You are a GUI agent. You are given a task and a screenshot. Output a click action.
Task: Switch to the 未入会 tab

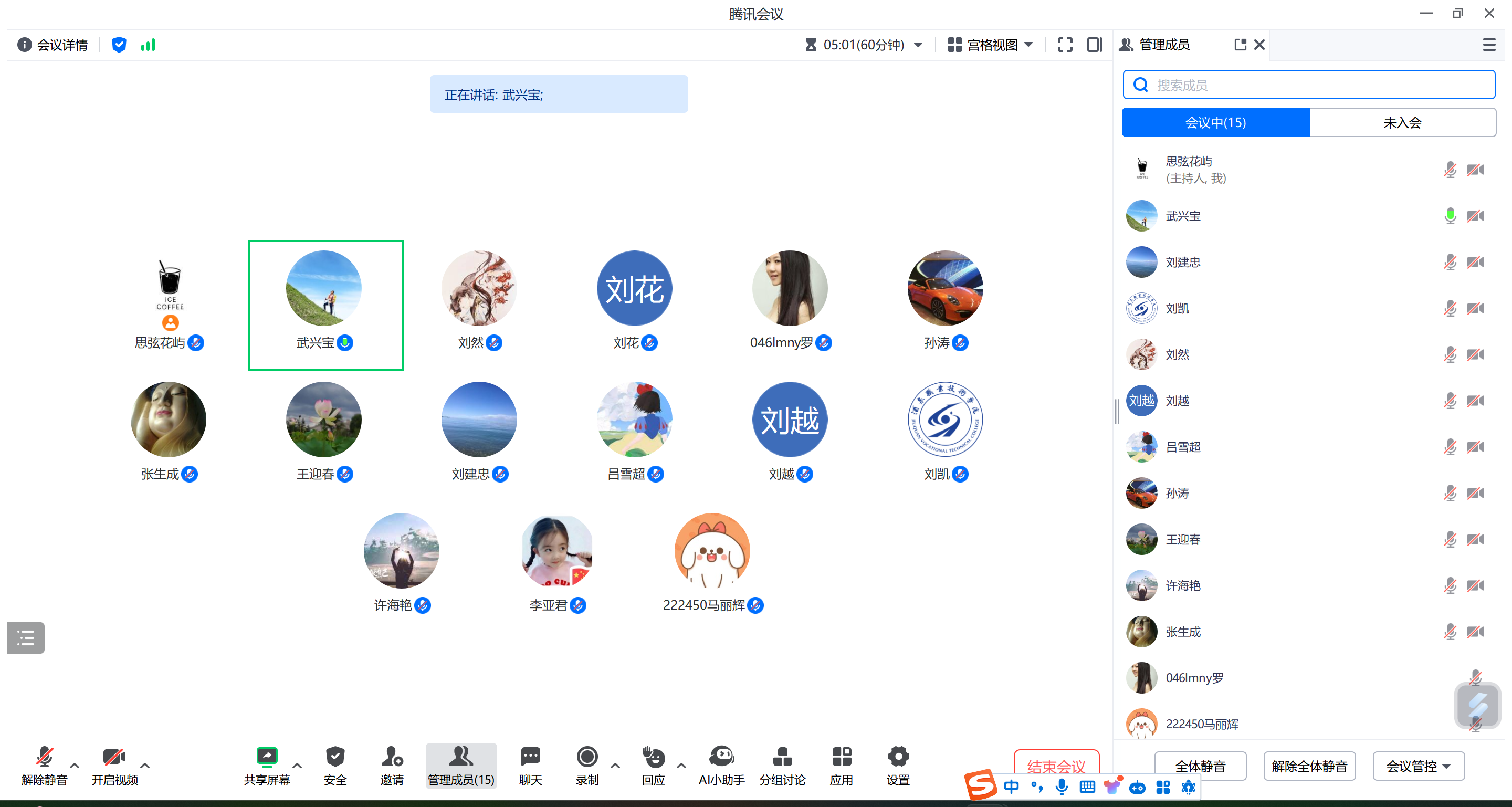point(1402,122)
